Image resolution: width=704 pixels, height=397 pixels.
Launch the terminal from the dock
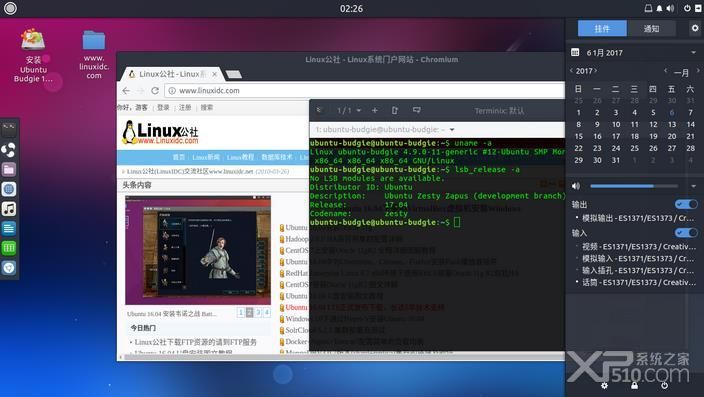click(9, 129)
